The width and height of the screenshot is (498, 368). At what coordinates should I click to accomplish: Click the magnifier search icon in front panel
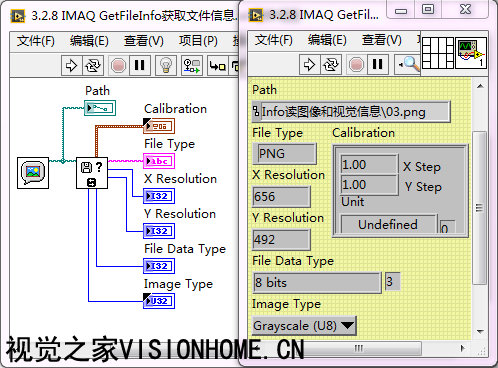(x=409, y=64)
